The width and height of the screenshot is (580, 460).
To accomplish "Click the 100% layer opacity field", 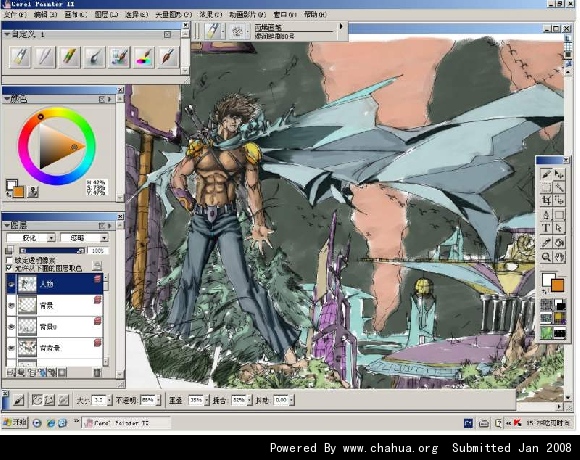I will pos(98,251).
